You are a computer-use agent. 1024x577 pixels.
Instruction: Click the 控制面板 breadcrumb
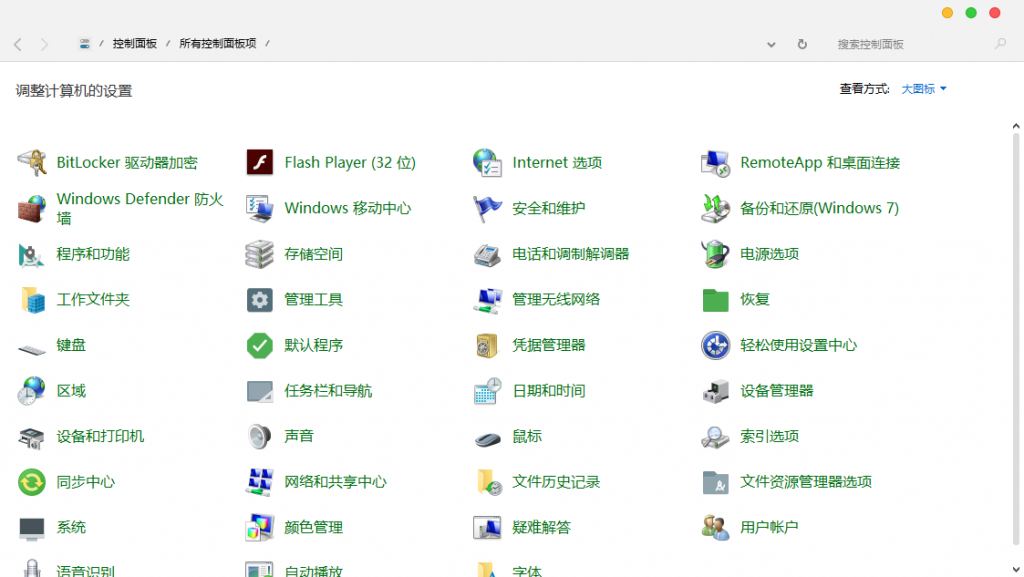pyautogui.click(x=135, y=44)
